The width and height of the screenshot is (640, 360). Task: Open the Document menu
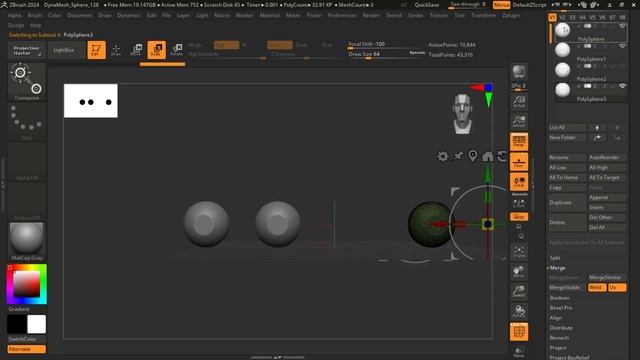[x=80, y=15]
